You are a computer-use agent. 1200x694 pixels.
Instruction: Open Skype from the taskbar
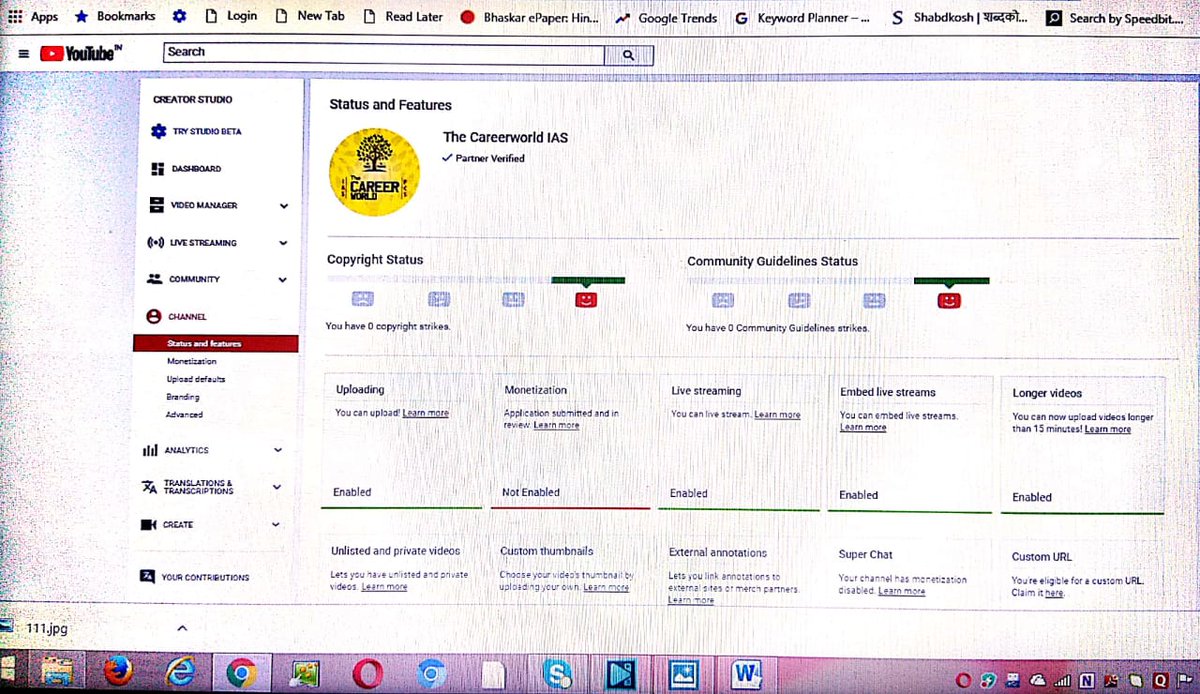tap(556, 674)
